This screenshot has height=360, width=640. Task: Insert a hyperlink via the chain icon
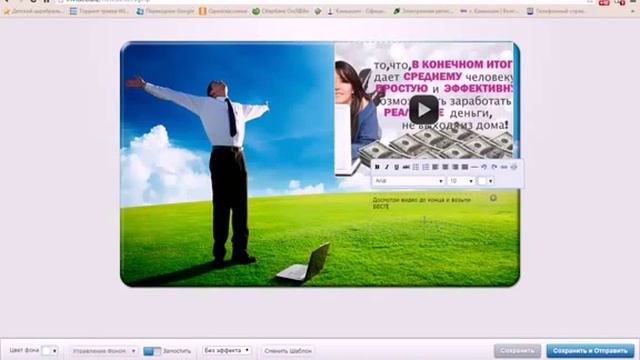pyautogui.click(x=504, y=167)
